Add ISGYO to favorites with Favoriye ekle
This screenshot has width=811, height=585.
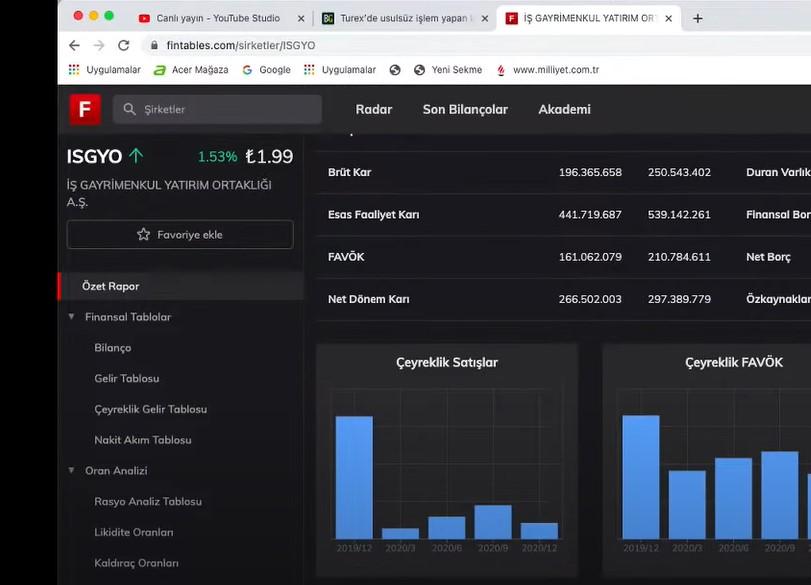[x=180, y=234]
